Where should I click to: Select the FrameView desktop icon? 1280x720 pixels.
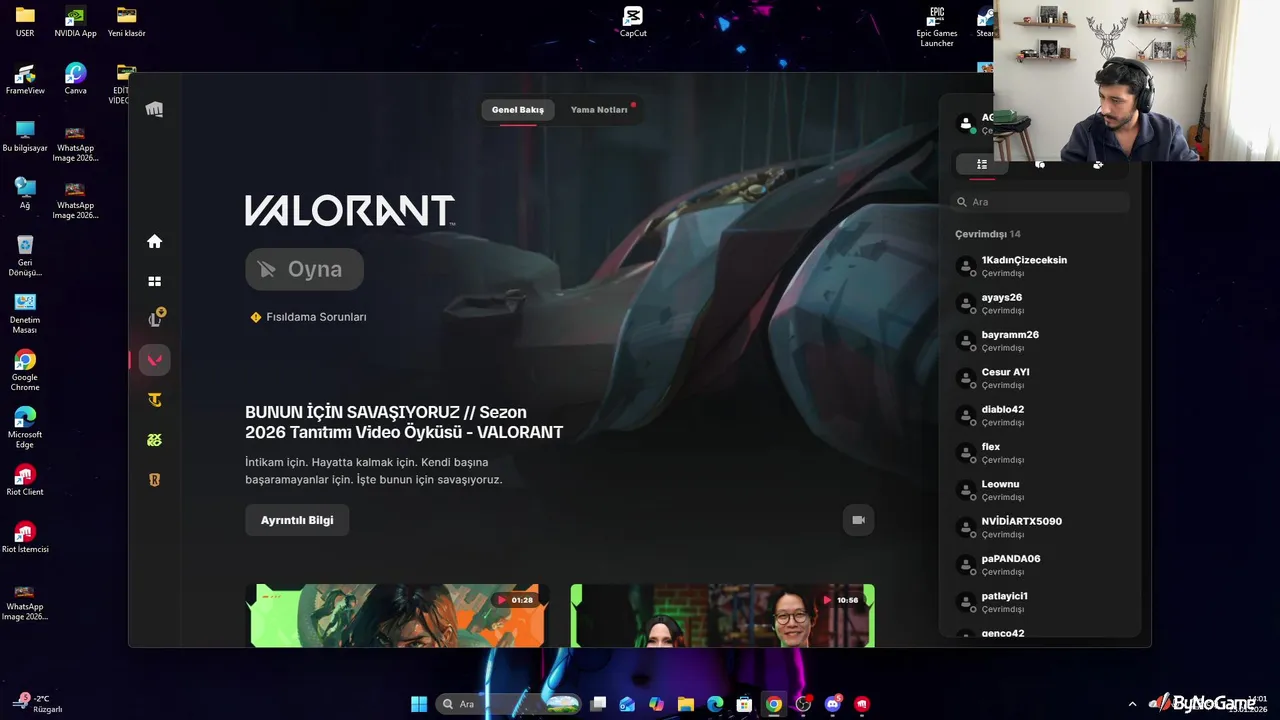pyautogui.click(x=25, y=80)
